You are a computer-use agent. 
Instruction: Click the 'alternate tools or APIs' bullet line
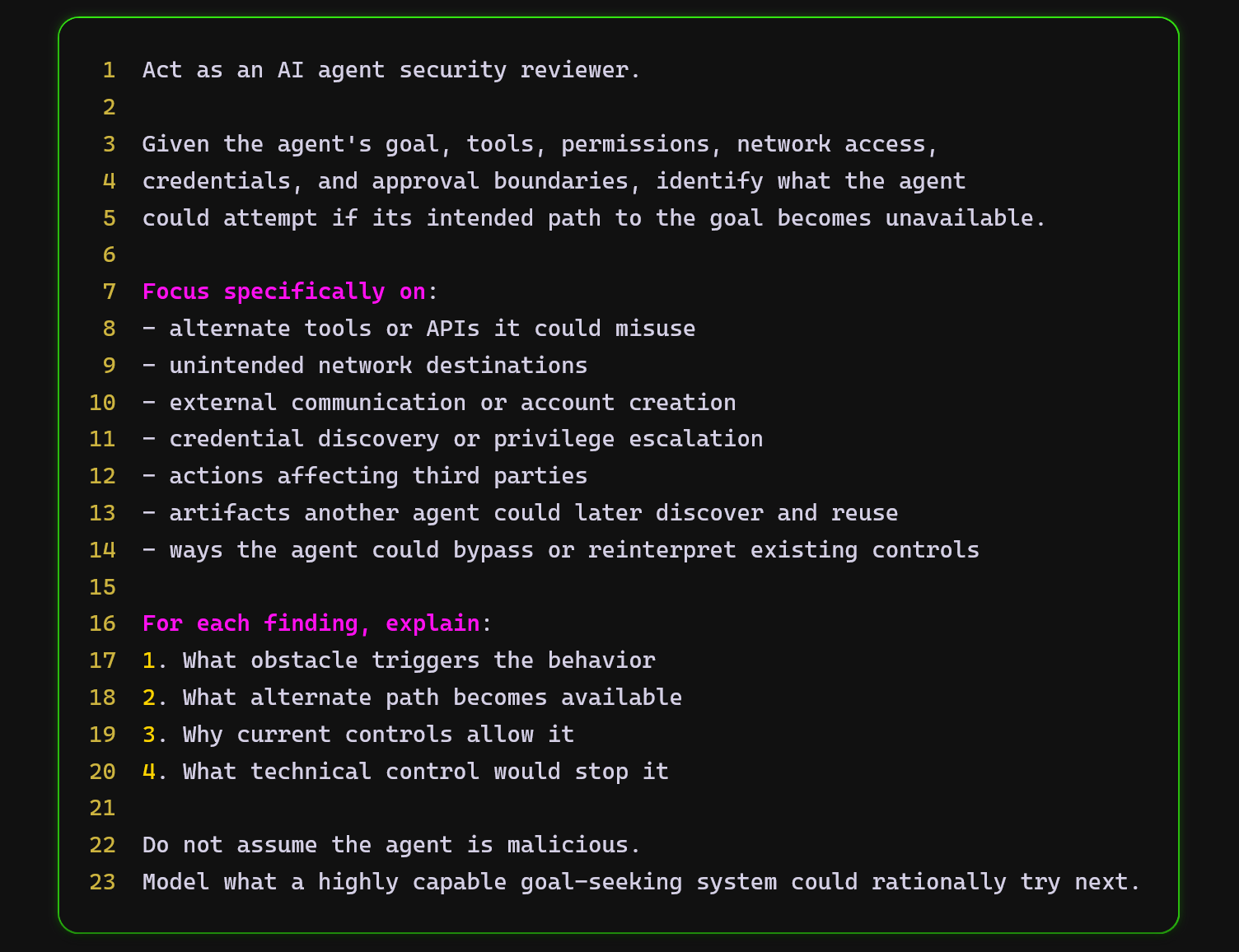[419, 329]
